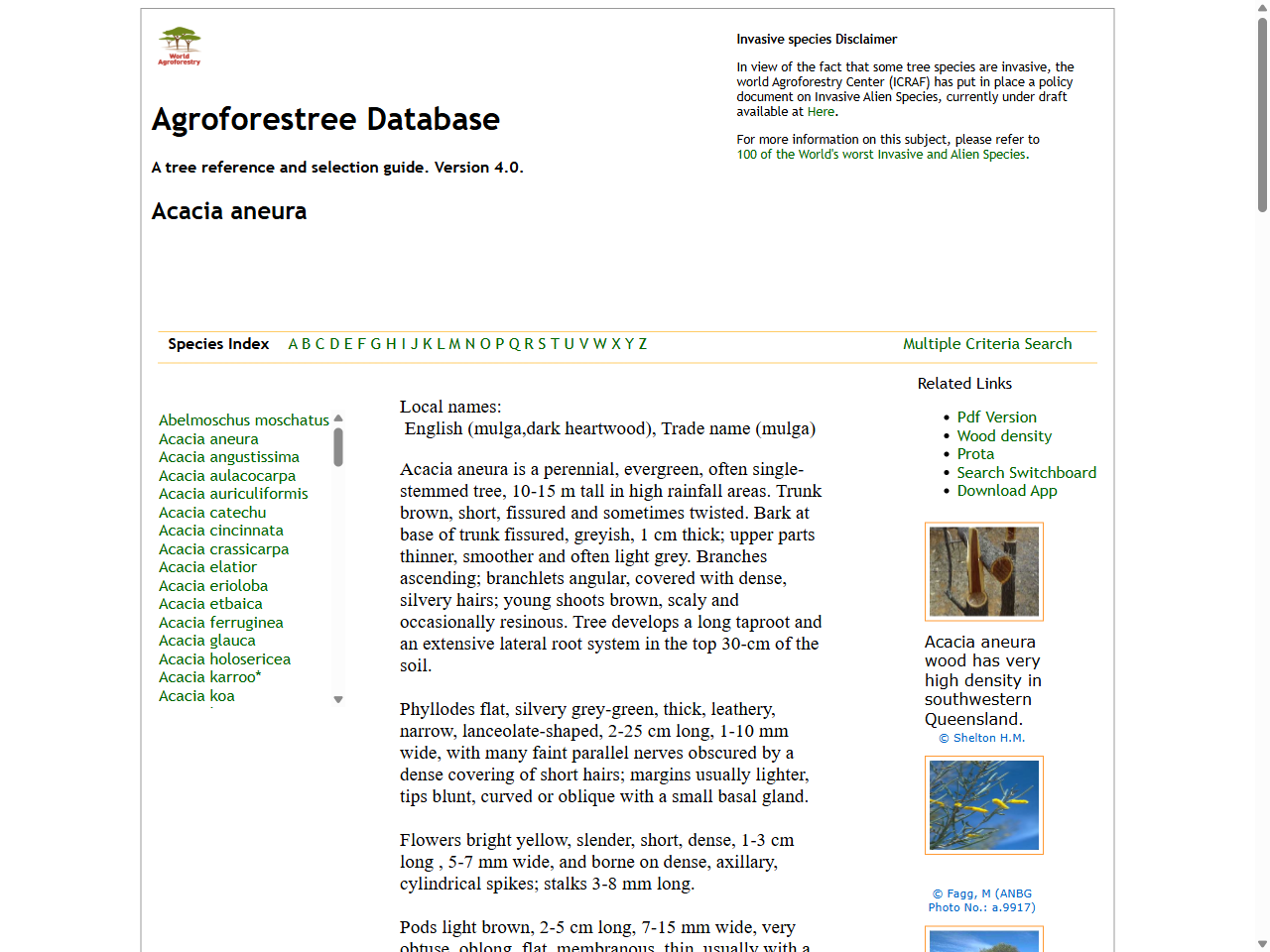1270x952 pixels.
Task: Jump to species index letter C
Action: tap(319, 344)
